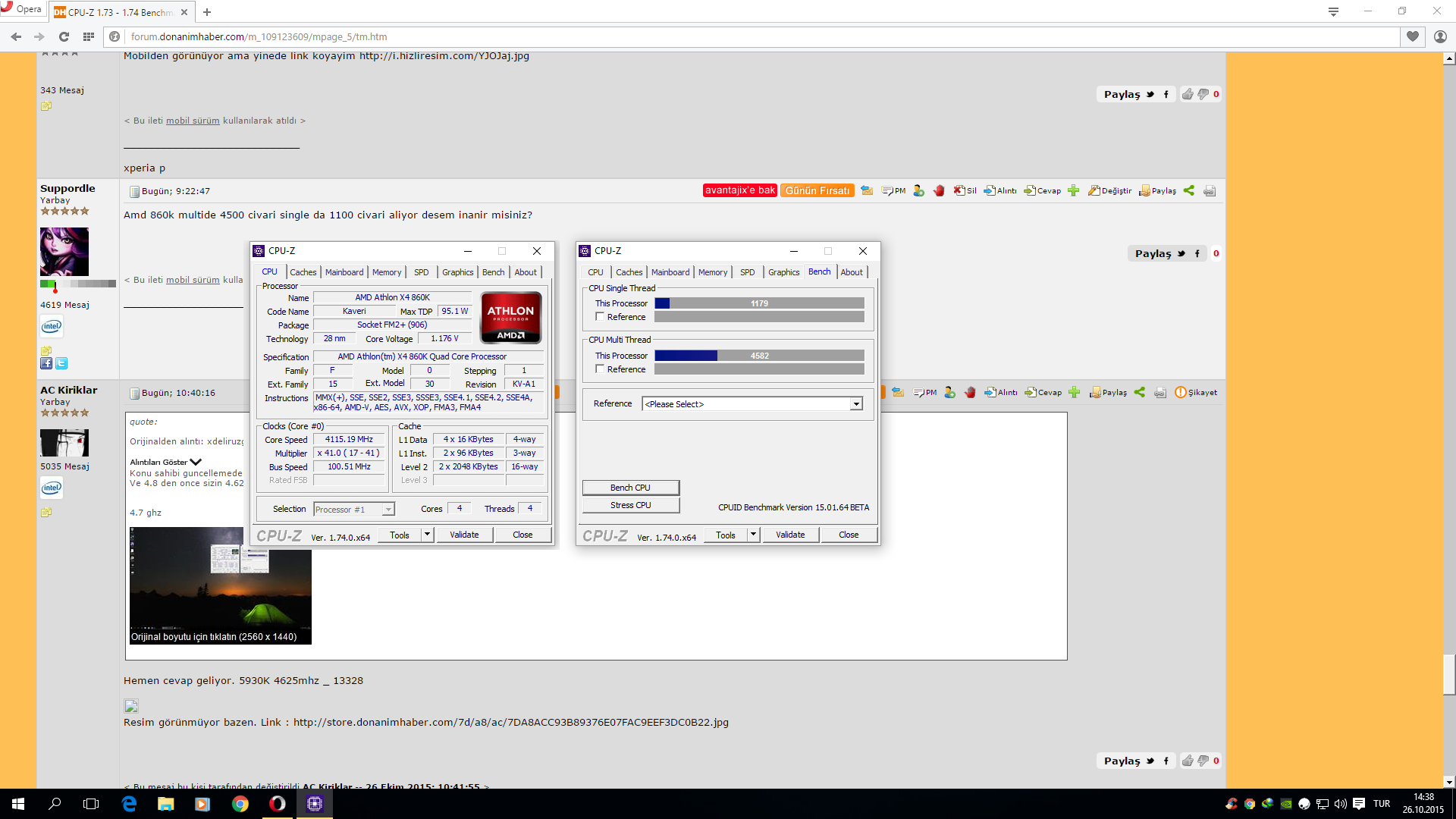Viewport: 1456px width, 819px height.
Task: Click Suppordle's reputation bar under avatar
Action: point(78,284)
